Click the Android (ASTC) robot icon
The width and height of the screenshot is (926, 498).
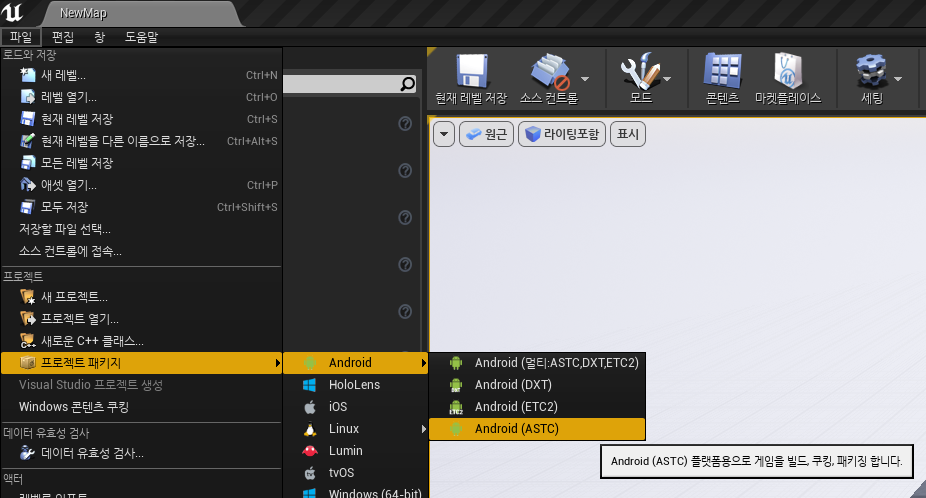coord(456,429)
